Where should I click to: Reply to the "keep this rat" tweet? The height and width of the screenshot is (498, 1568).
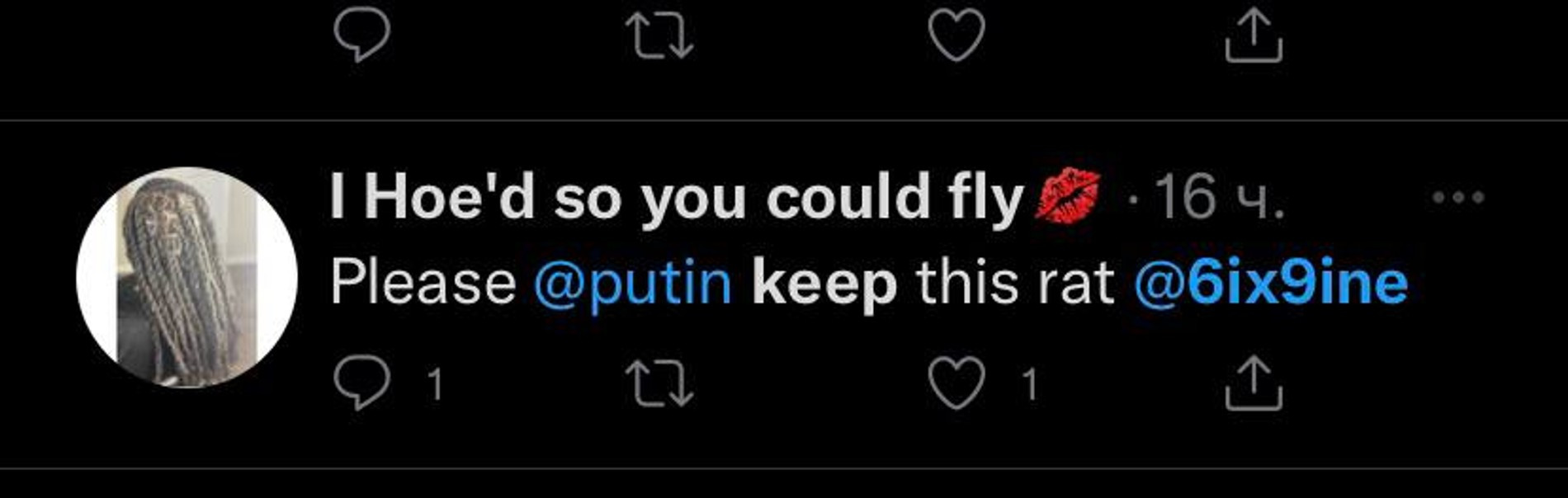click(x=361, y=383)
